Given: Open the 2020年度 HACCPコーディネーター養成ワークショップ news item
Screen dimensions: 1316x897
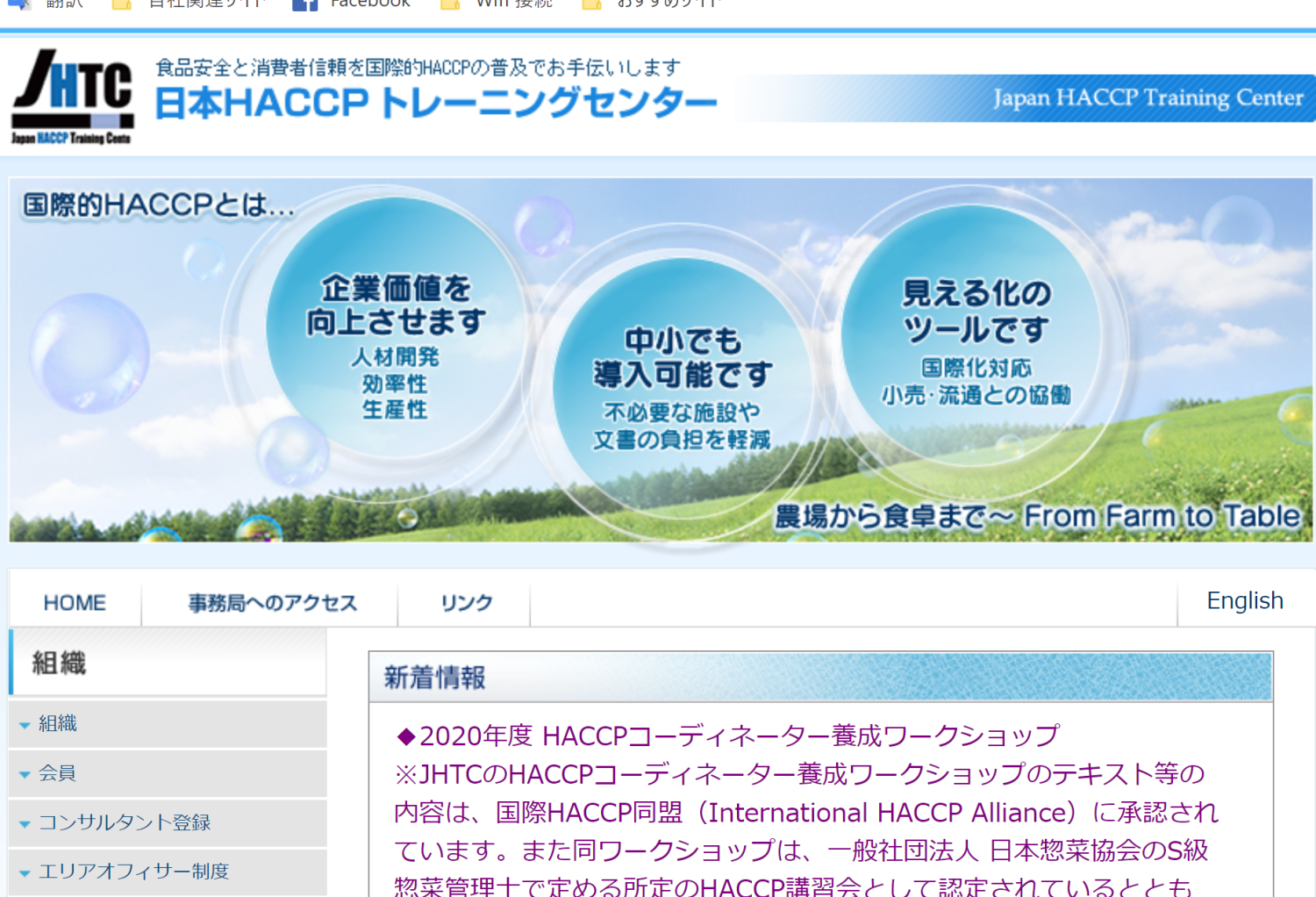Looking at the screenshot, I should (727, 736).
